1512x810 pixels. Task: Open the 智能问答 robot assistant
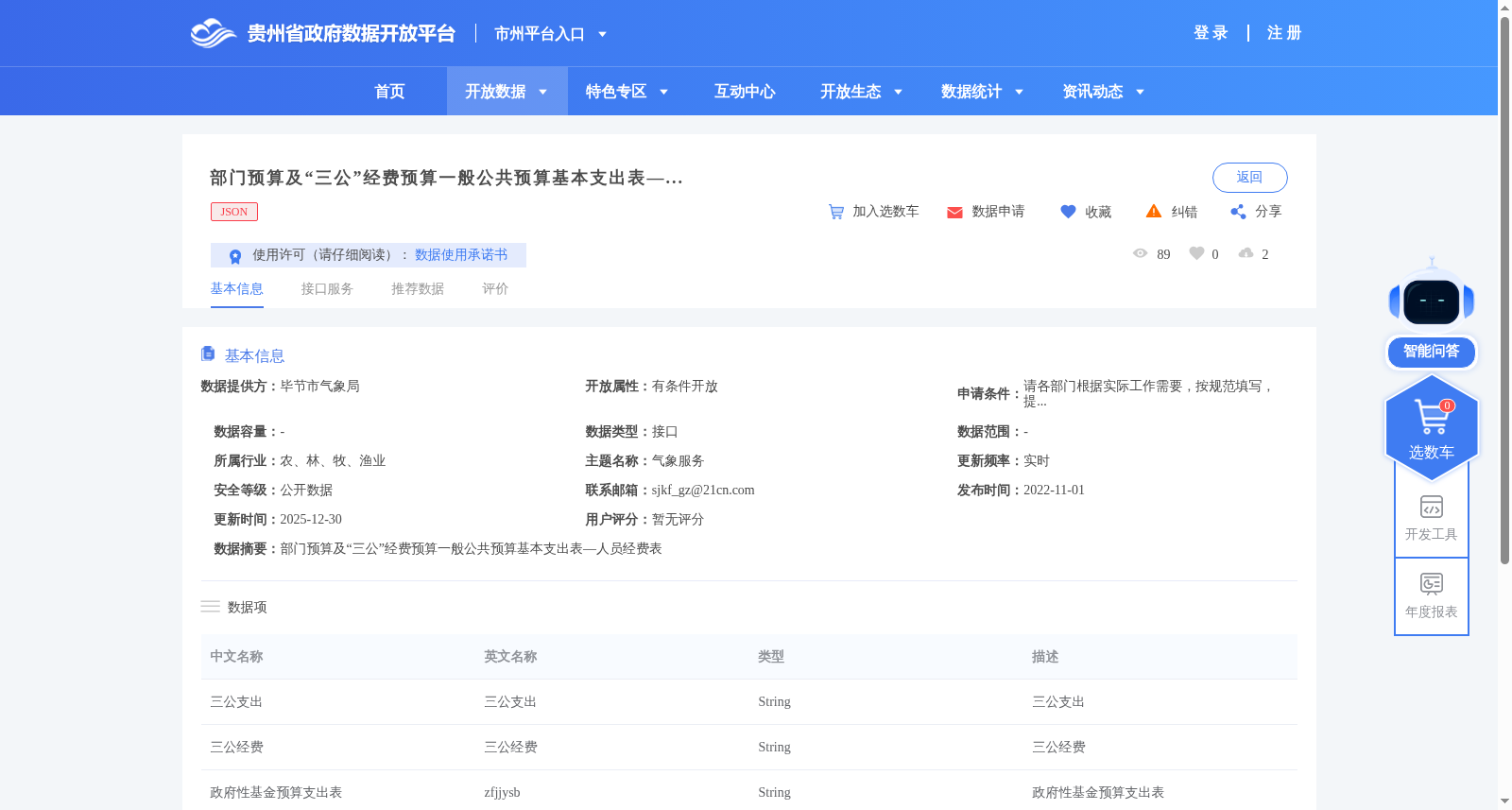tap(1432, 313)
